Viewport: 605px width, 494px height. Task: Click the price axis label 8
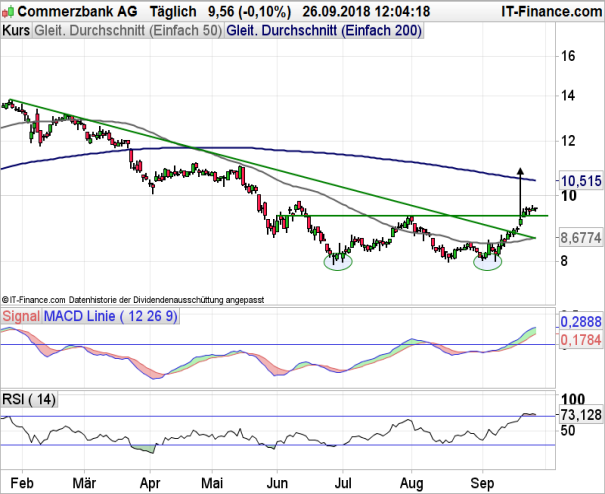click(x=564, y=261)
